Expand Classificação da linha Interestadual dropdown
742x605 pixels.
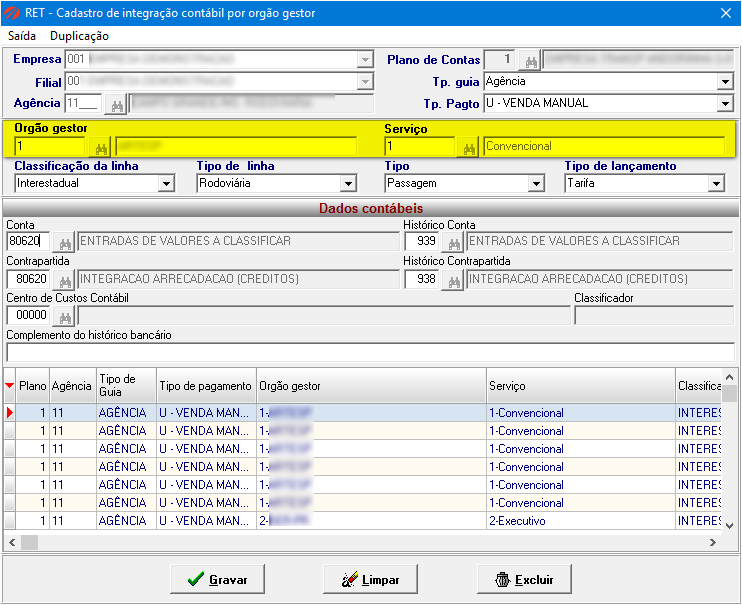(x=166, y=184)
